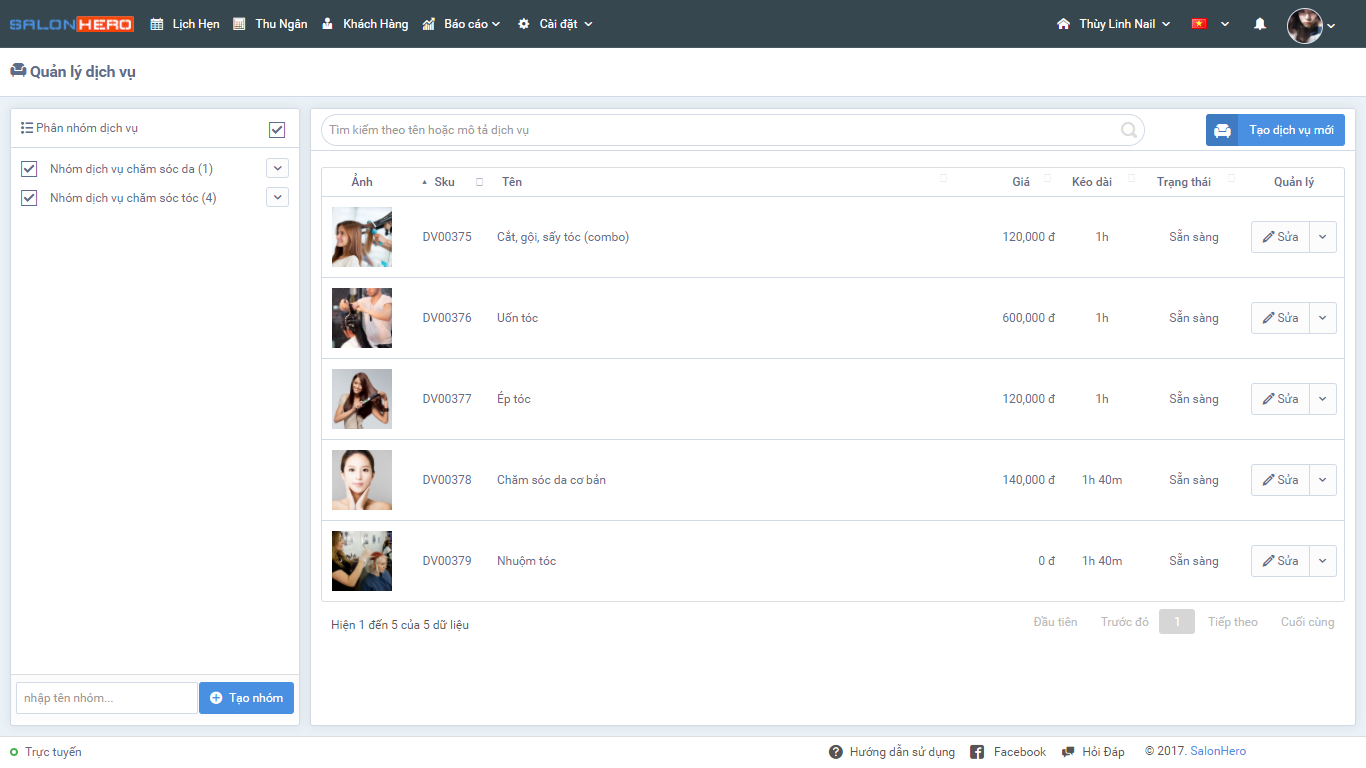Click the Hướng dẫn sử dụng question icon
This screenshot has height=768, width=1366.
coord(836,752)
